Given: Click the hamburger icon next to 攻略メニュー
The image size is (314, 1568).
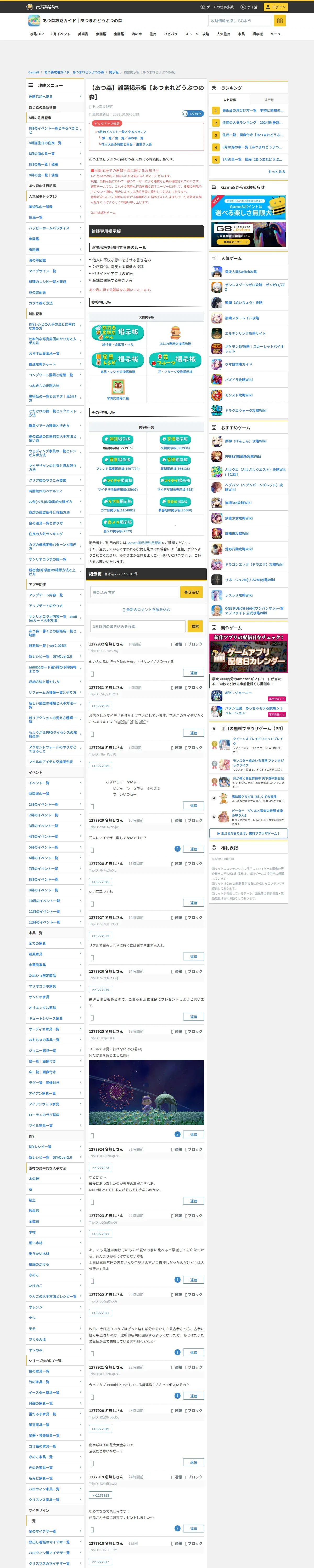Looking at the screenshot, I should (31, 85).
